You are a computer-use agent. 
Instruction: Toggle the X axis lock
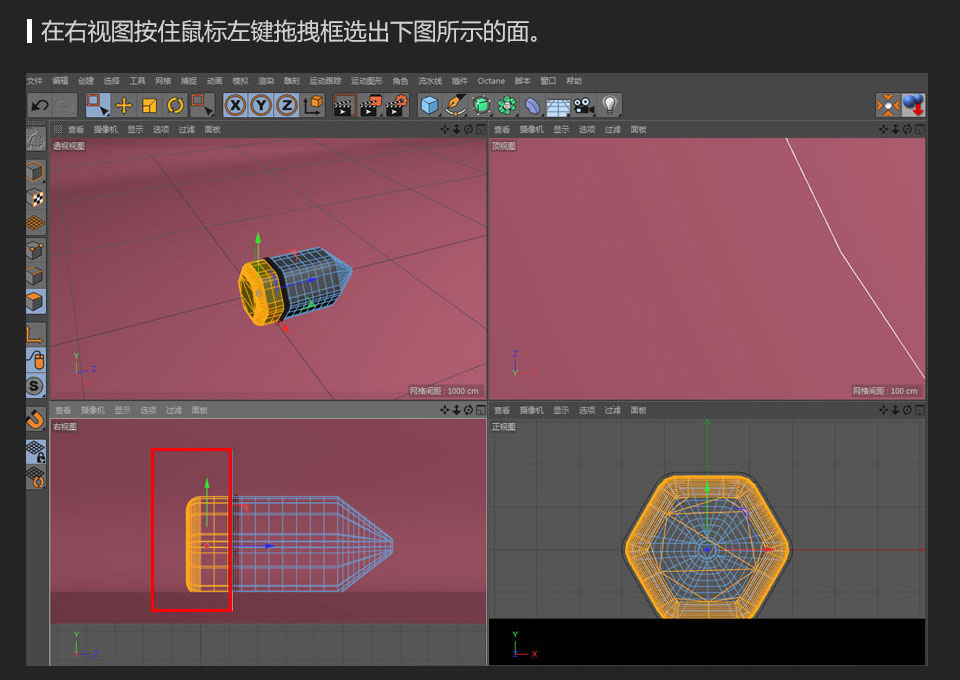235,104
